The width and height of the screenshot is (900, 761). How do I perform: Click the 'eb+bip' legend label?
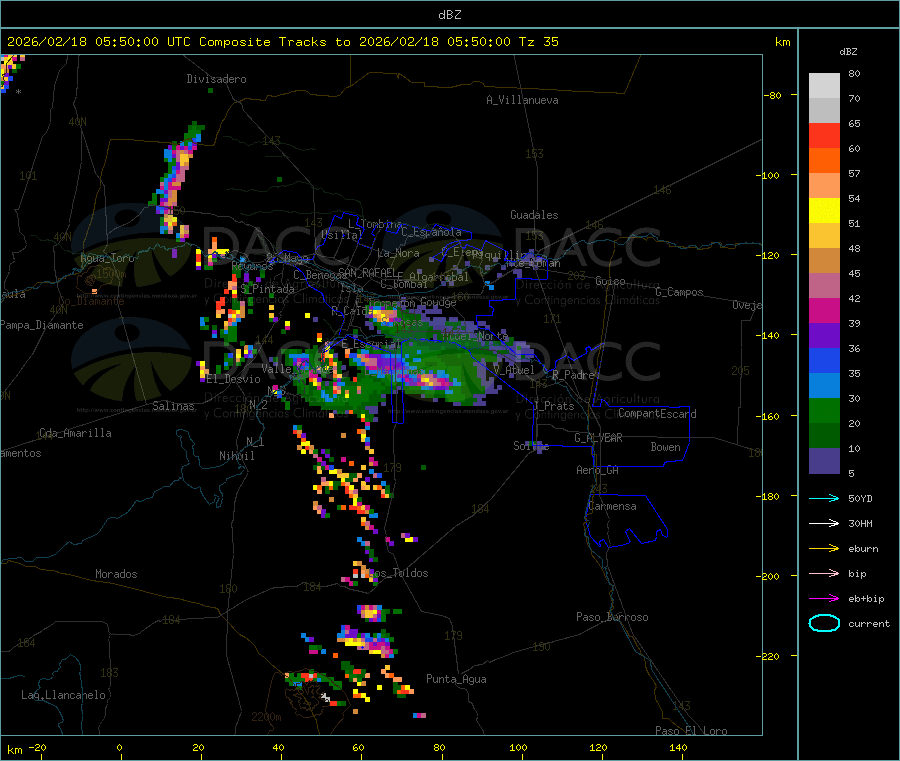[x=866, y=599]
